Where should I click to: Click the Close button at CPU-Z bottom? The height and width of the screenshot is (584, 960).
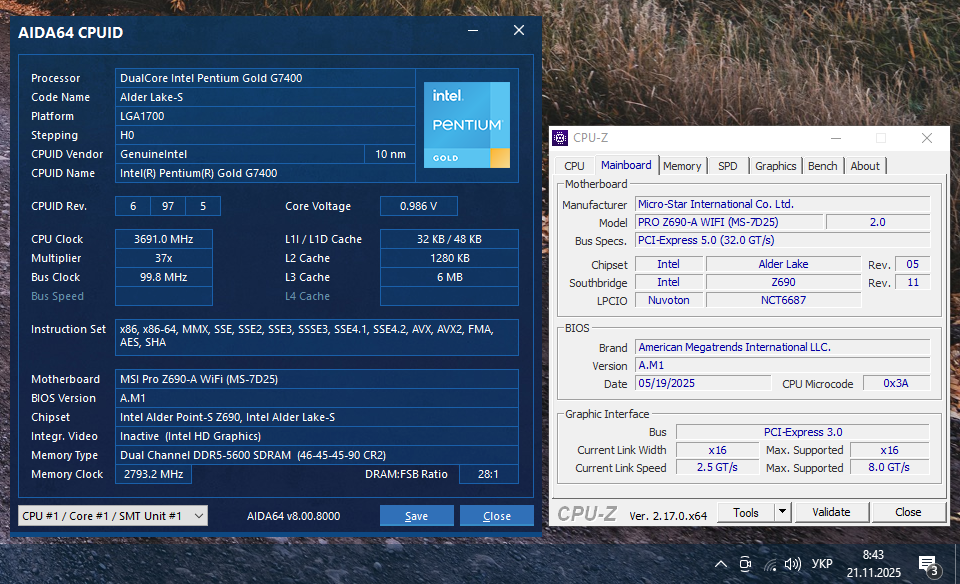click(x=908, y=512)
